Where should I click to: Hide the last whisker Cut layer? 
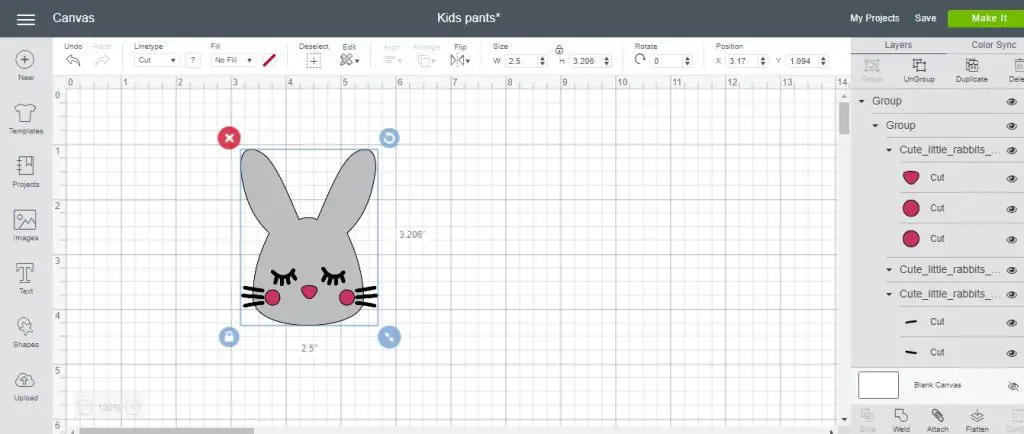[x=1012, y=353]
